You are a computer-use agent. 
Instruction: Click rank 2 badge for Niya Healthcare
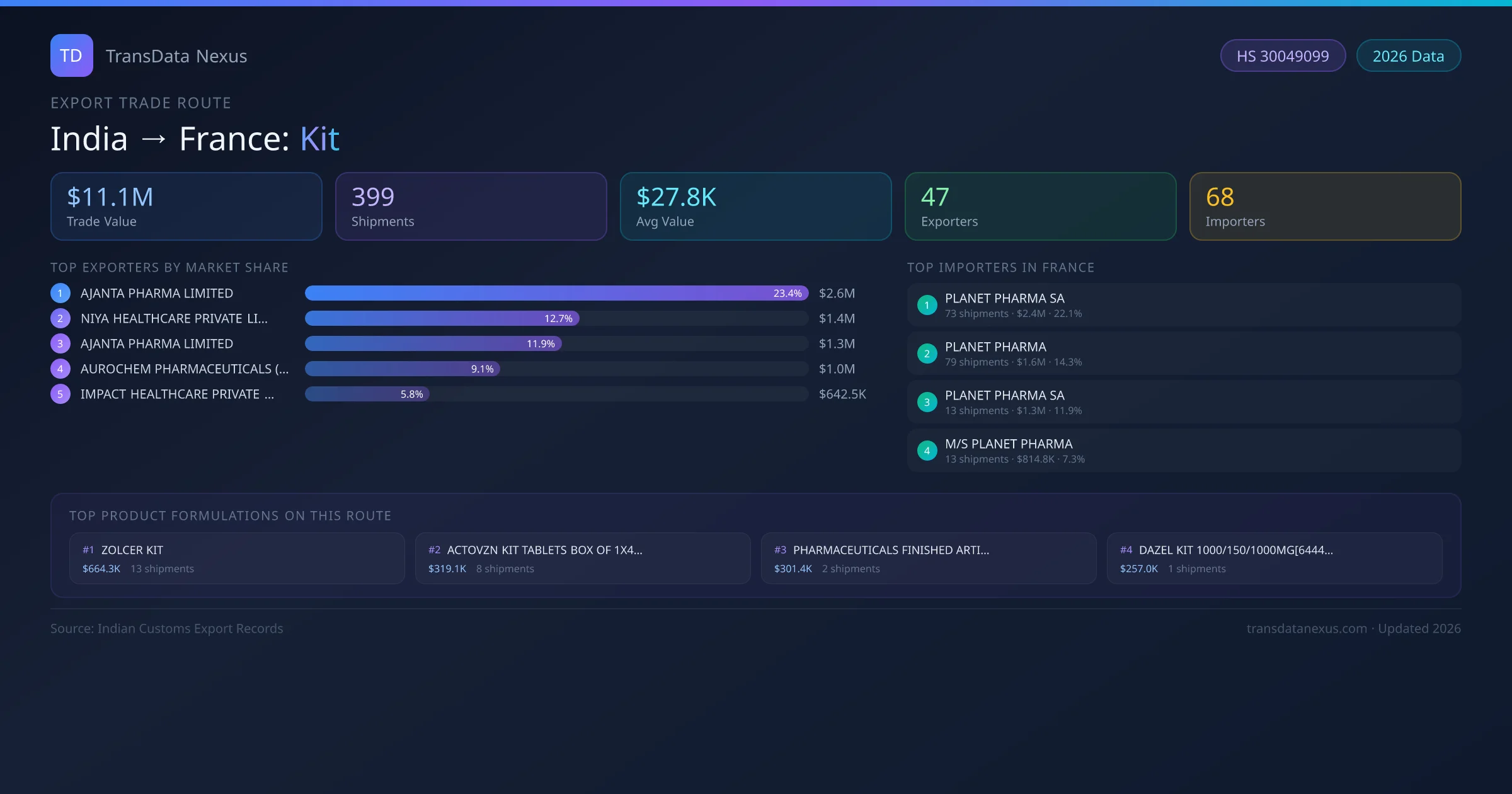(x=60, y=318)
